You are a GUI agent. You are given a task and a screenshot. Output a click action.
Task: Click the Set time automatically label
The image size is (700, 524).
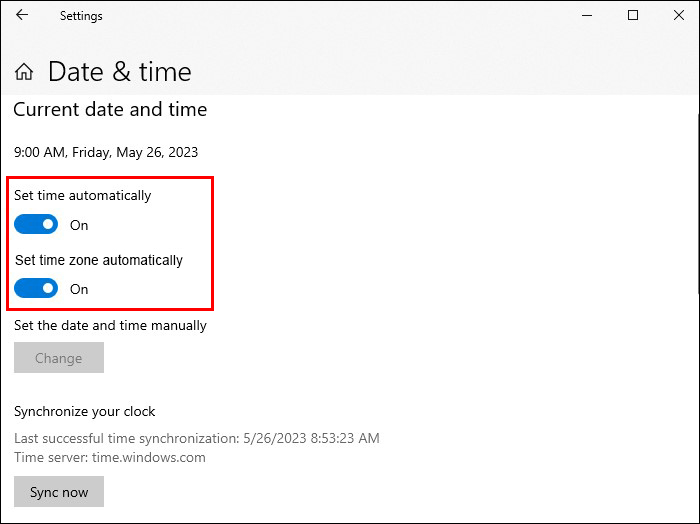click(82, 196)
